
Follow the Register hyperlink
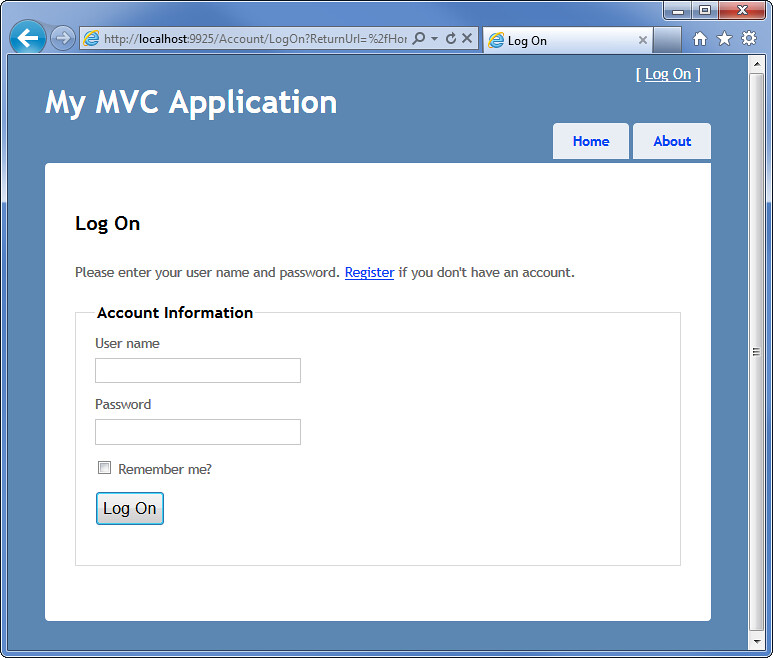pyautogui.click(x=369, y=272)
